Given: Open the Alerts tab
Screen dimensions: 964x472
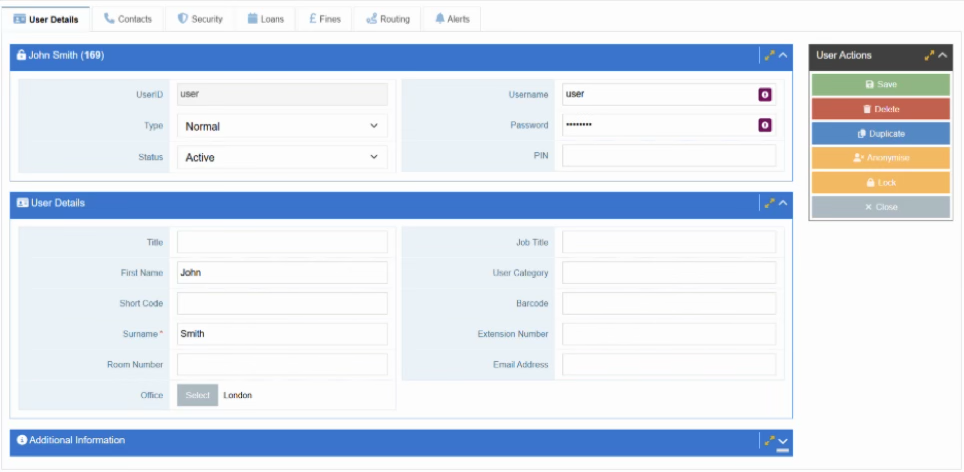Looking at the screenshot, I should [452, 19].
